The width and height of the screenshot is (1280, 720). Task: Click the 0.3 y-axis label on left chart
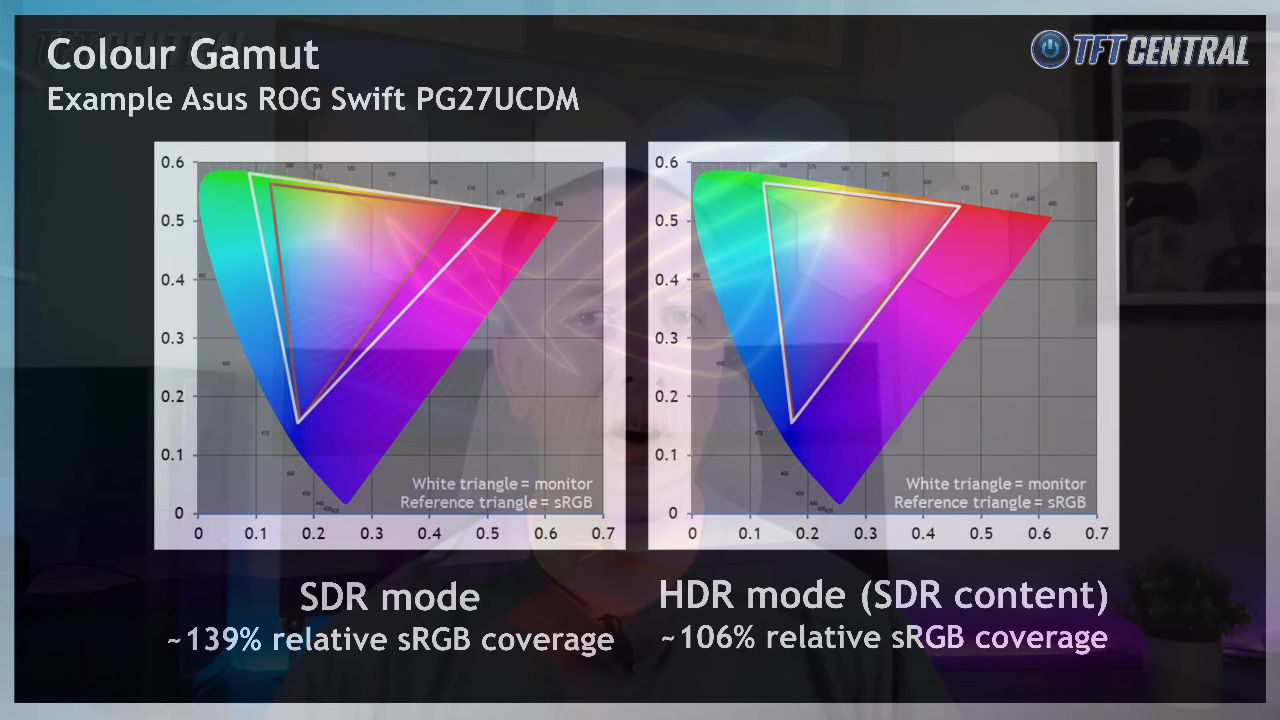[x=173, y=338]
